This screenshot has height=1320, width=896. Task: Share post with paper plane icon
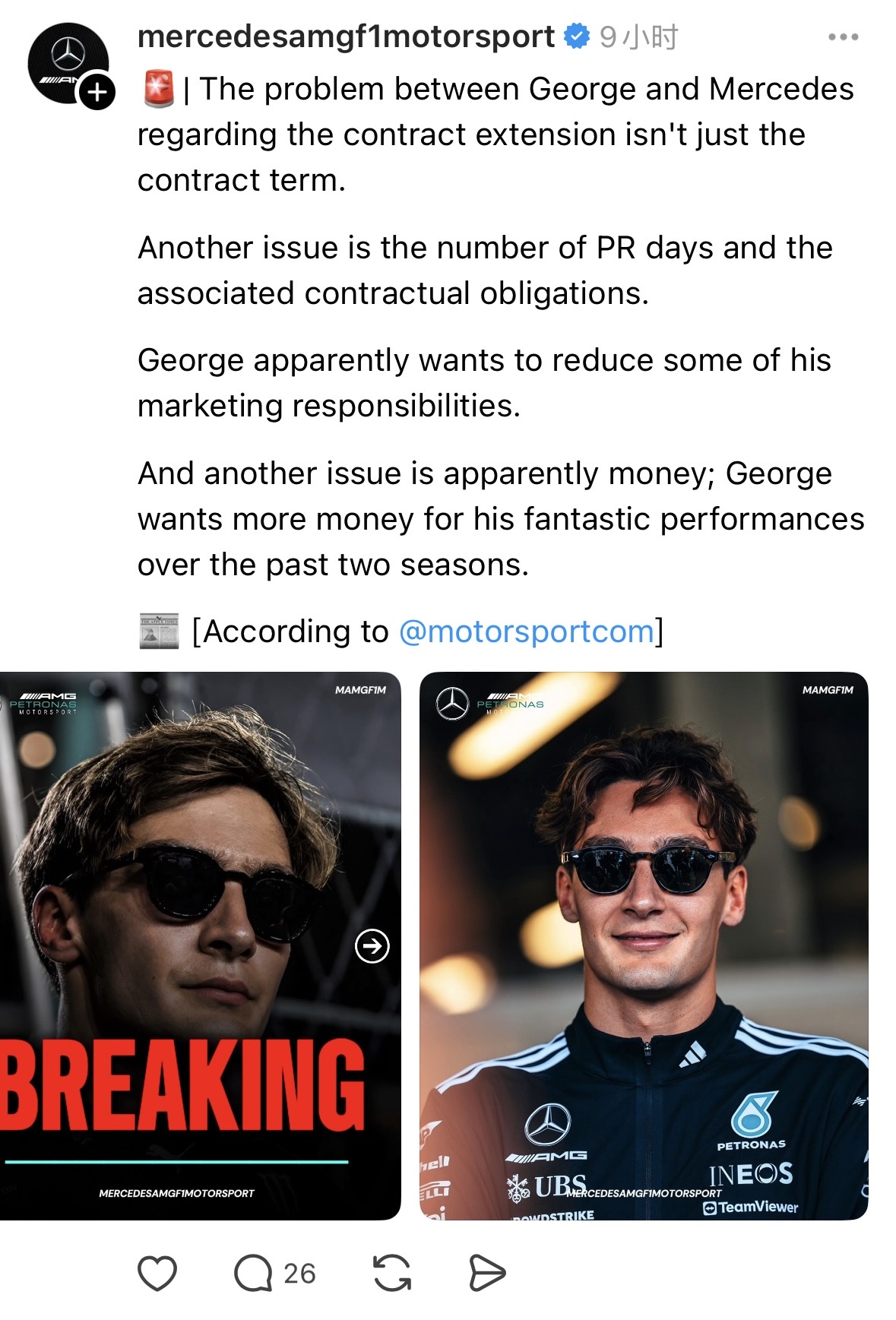pos(487,1273)
